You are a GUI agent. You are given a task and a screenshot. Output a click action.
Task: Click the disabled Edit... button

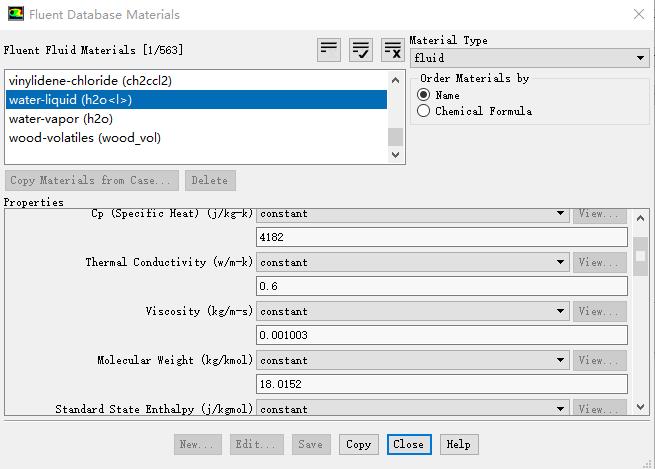click(x=256, y=444)
